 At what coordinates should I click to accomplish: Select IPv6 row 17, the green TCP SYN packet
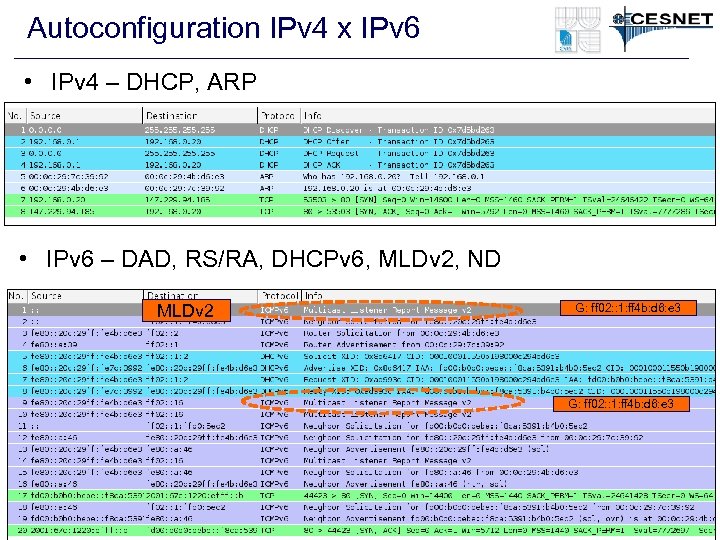(361, 496)
